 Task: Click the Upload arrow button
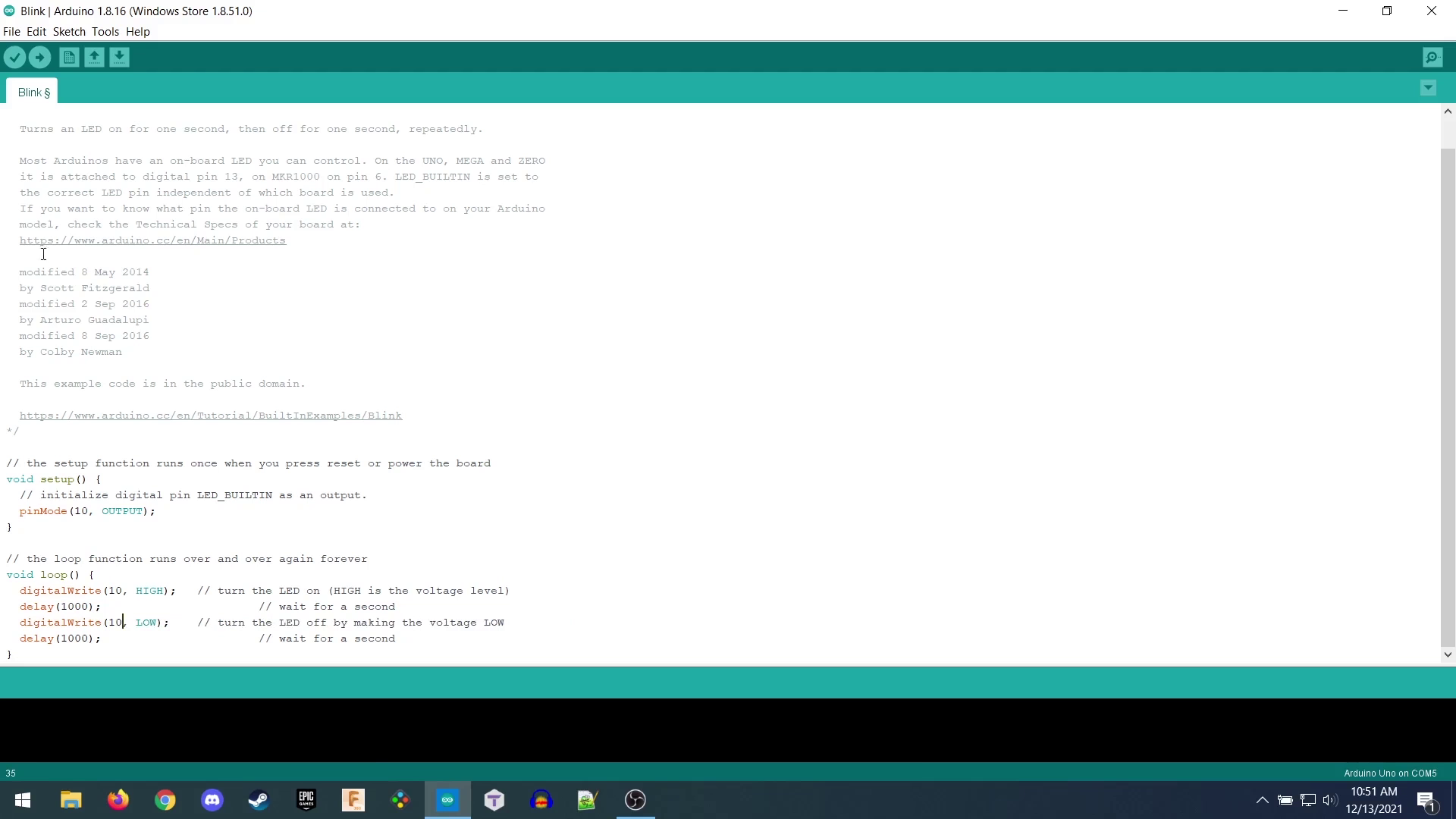tap(39, 58)
